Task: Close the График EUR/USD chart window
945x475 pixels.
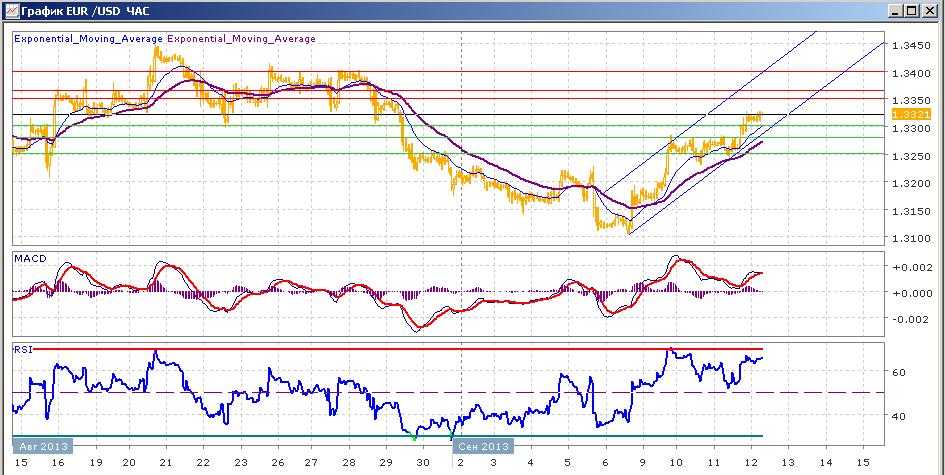Action: (x=930, y=10)
